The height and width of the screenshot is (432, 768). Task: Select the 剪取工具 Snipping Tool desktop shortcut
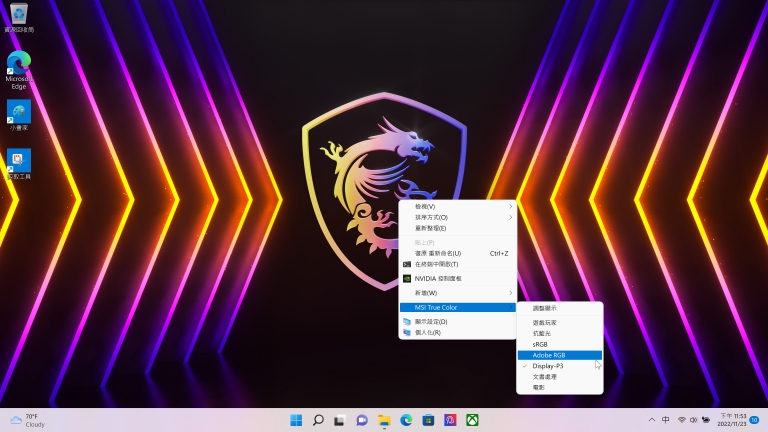(x=19, y=164)
